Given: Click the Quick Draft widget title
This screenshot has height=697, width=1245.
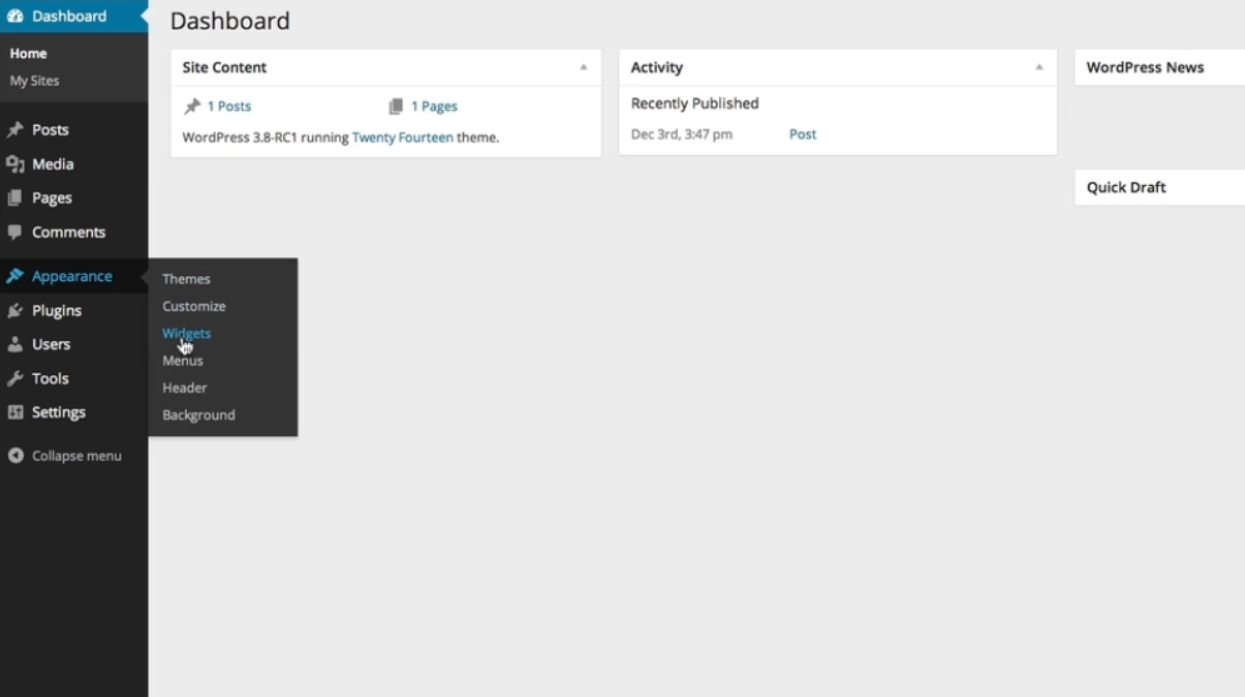Looking at the screenshot, I should (1126, 187).
